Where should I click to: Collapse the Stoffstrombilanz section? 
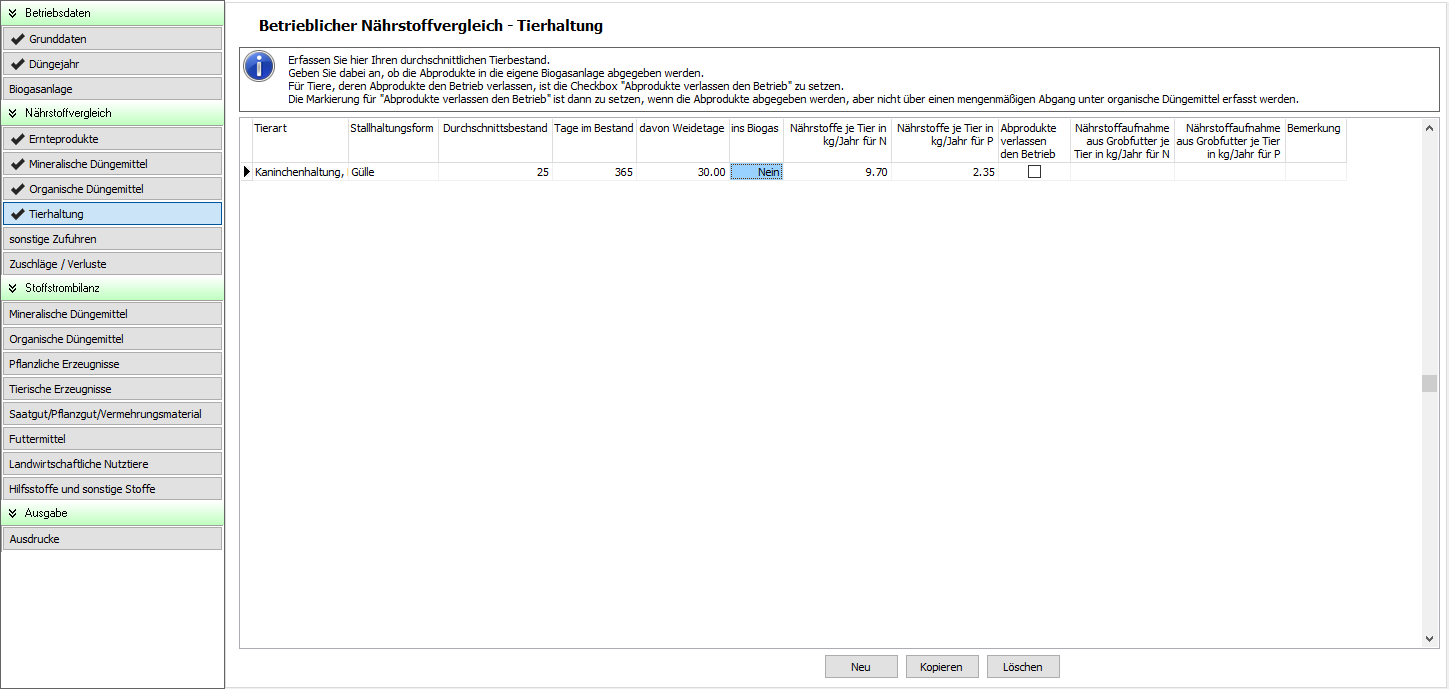[x=12, y=288]
